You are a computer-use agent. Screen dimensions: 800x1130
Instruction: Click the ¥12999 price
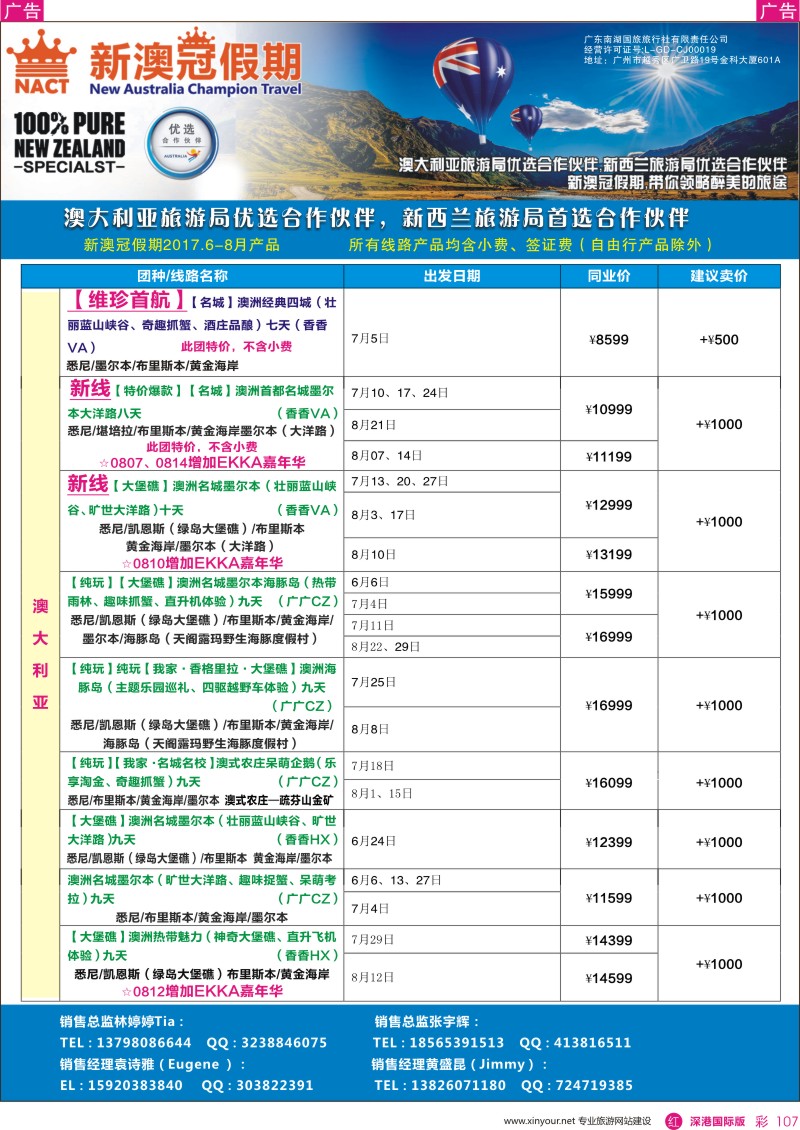(x=609, y=505)
